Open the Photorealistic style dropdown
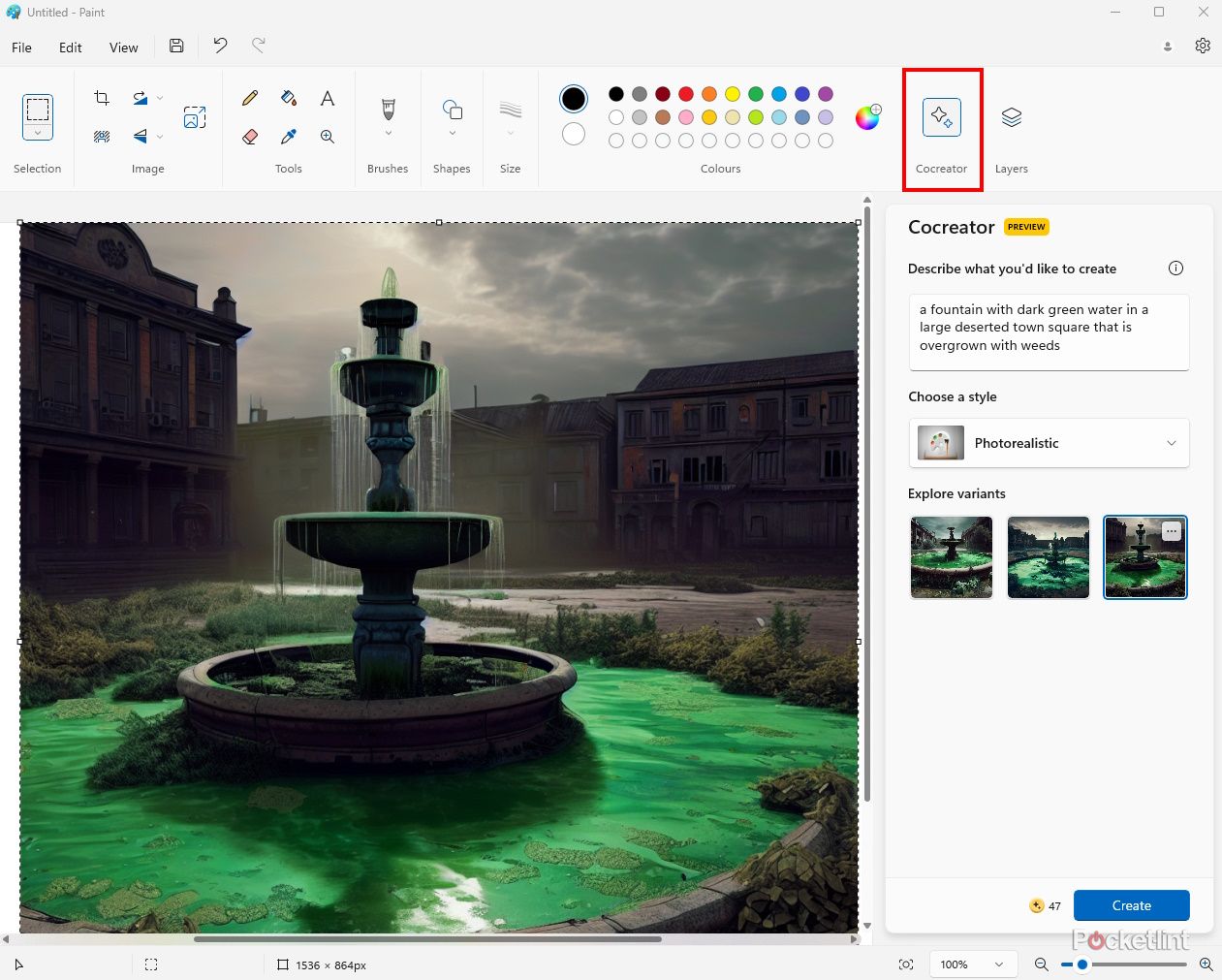The height and width of the screenshot is (980, 1222). [1049, 443]
